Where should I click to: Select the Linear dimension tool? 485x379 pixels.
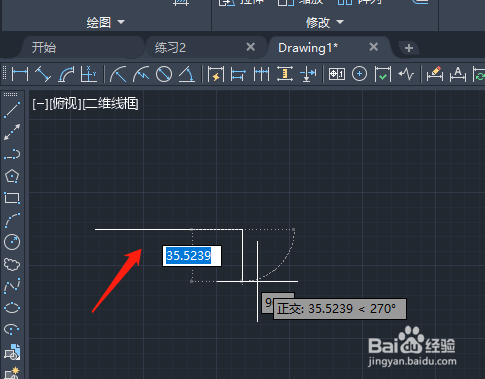(20, 74)
